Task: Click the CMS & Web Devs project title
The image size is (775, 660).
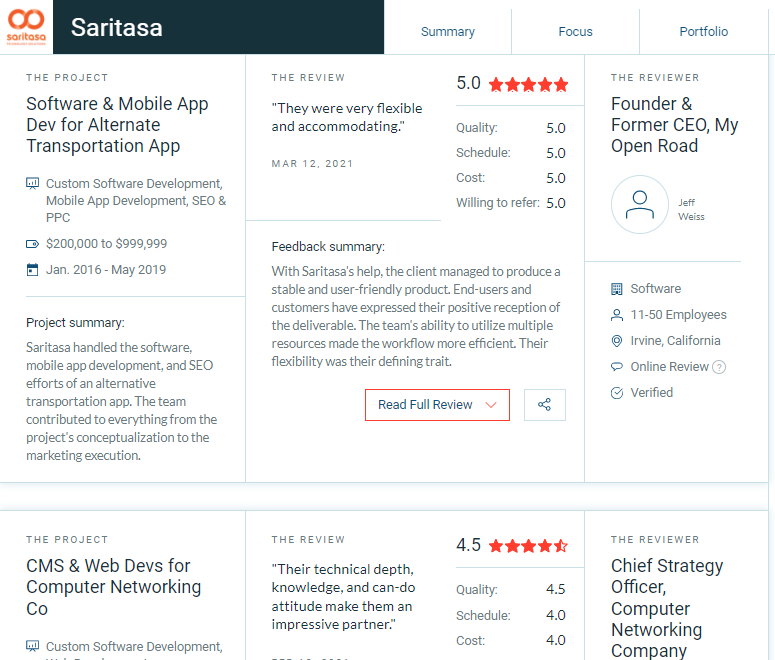Action: (x=114, y=587)
